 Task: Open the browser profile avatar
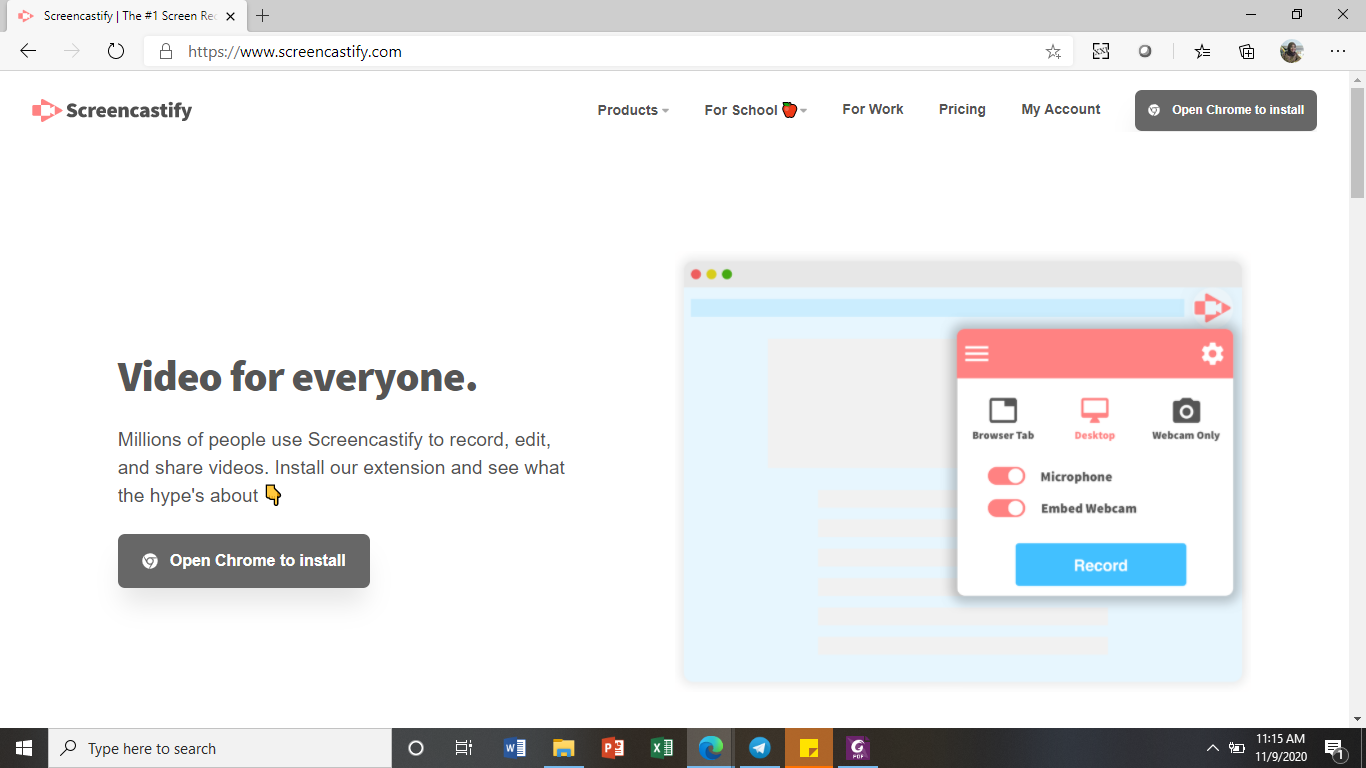point(1292,52)
